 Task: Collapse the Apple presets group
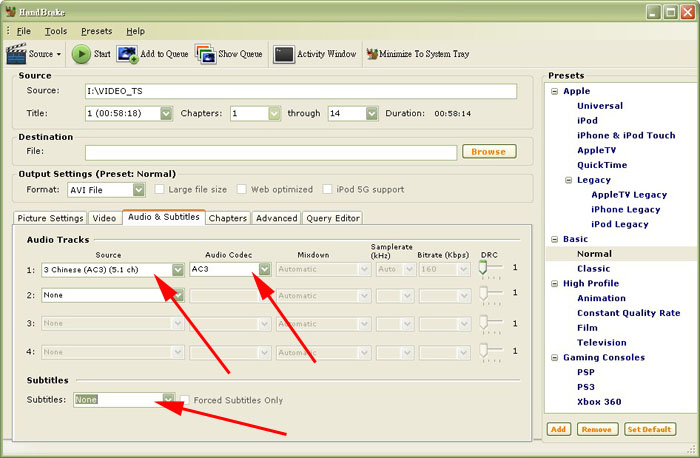coord(553,91)
